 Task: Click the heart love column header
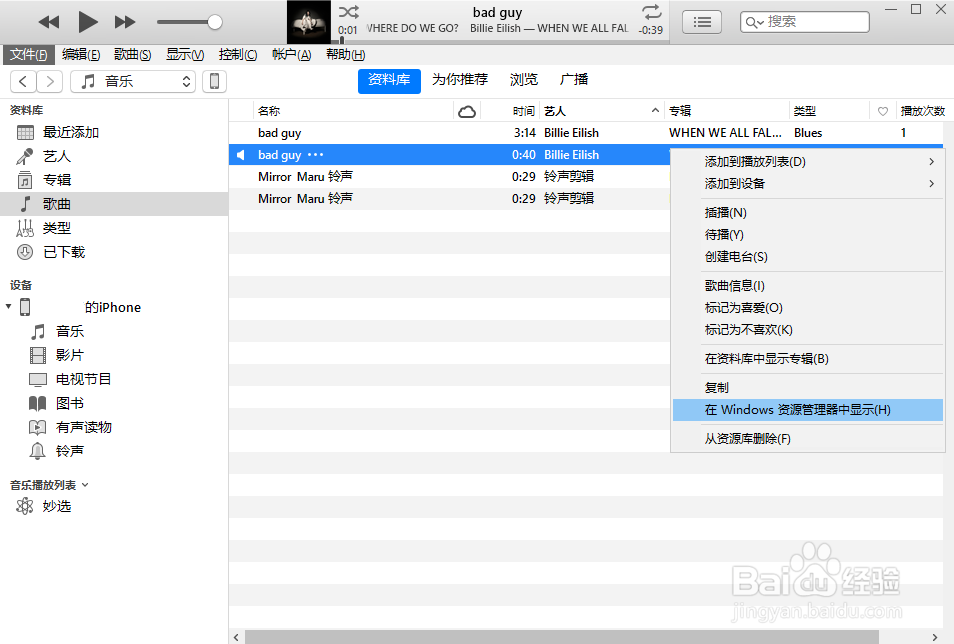pos(882,111)
